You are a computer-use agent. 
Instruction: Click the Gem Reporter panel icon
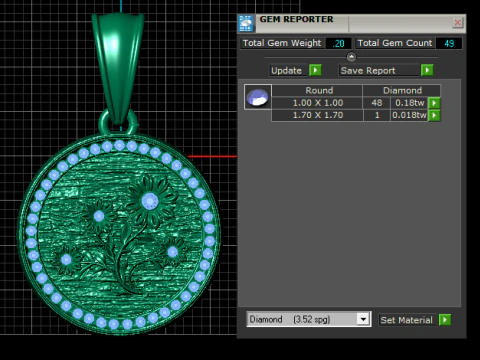click(x=246, y=23)
